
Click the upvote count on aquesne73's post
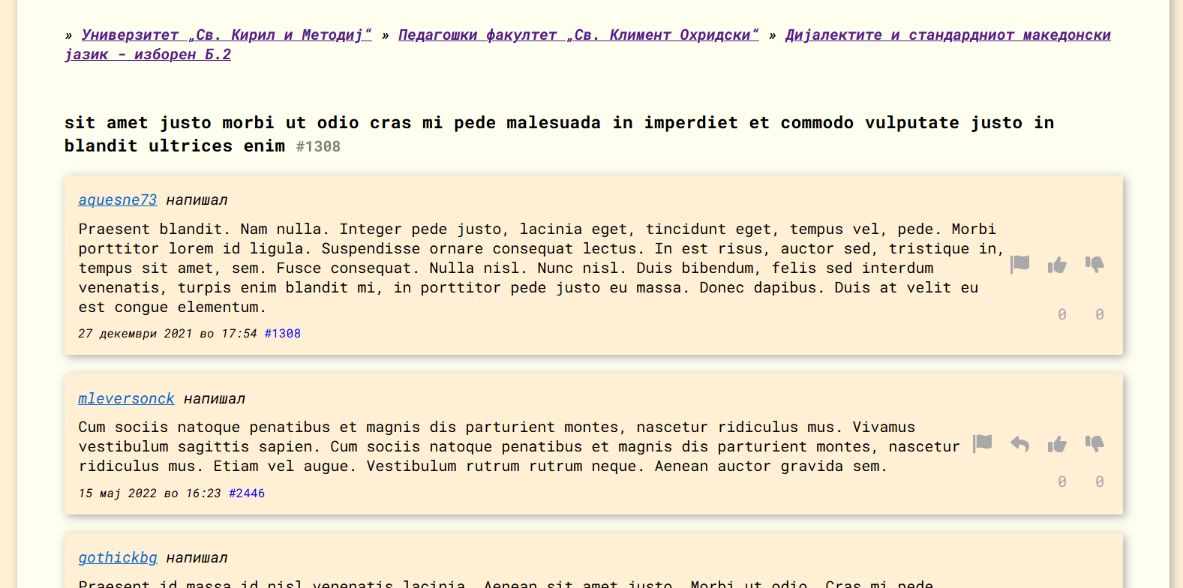[x=1062, y=315]
